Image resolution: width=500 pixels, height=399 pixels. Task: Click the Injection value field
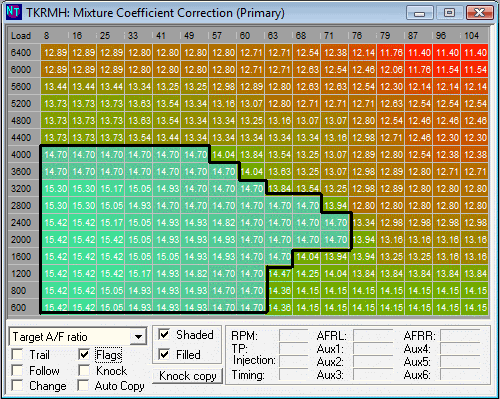293,361
